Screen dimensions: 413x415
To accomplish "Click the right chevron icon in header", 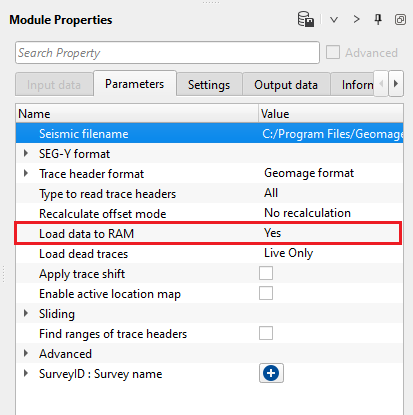I will (356, 19).
